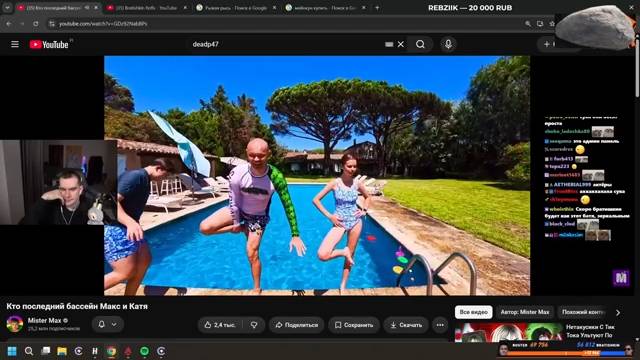Click the video title 'Кто последний бассейн Макс и Катя'

pyautogui.click(x=77, y=306)
